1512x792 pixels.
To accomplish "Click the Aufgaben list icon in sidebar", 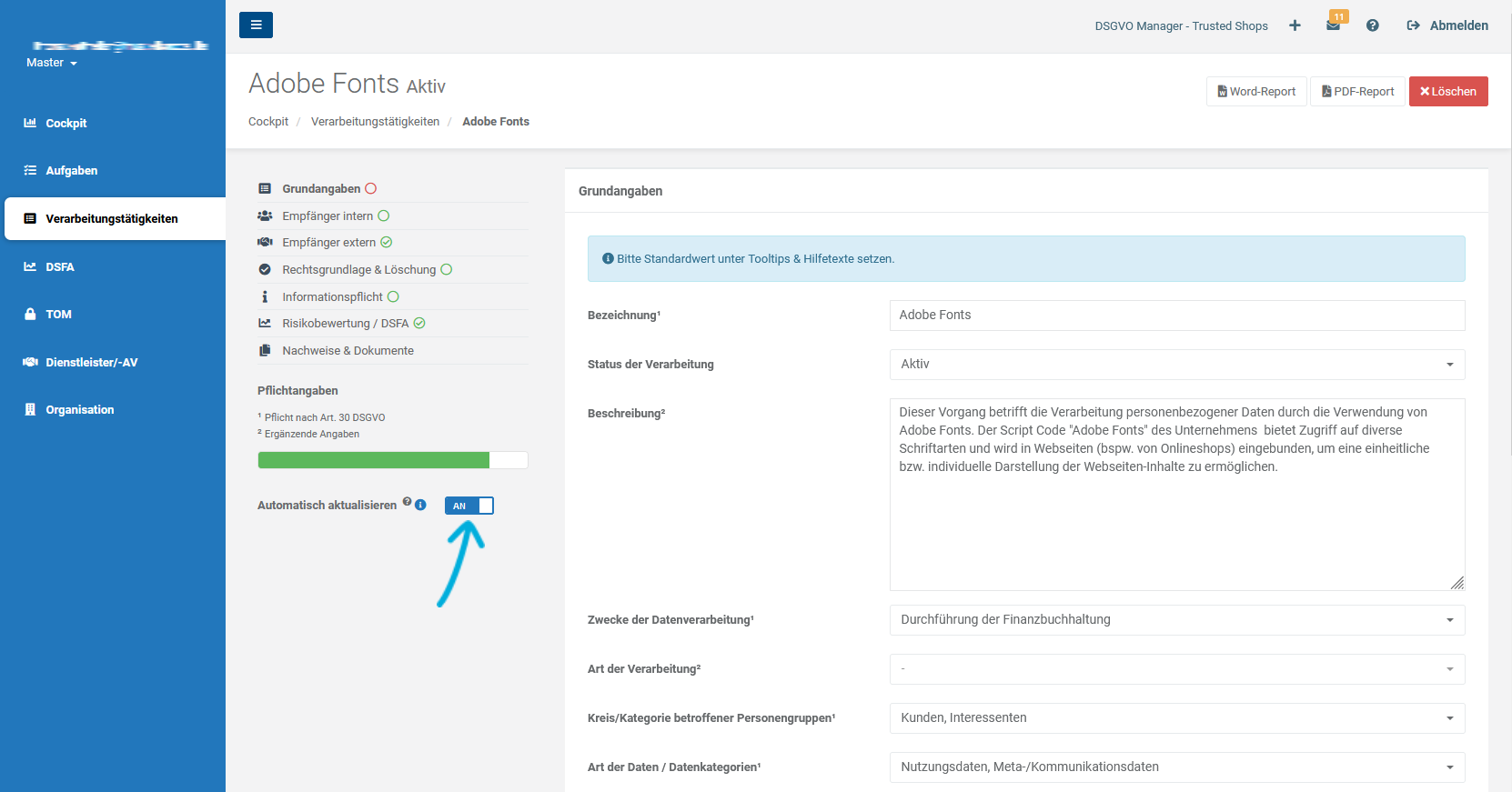I will pyautogui.click(x=30, y=170).
